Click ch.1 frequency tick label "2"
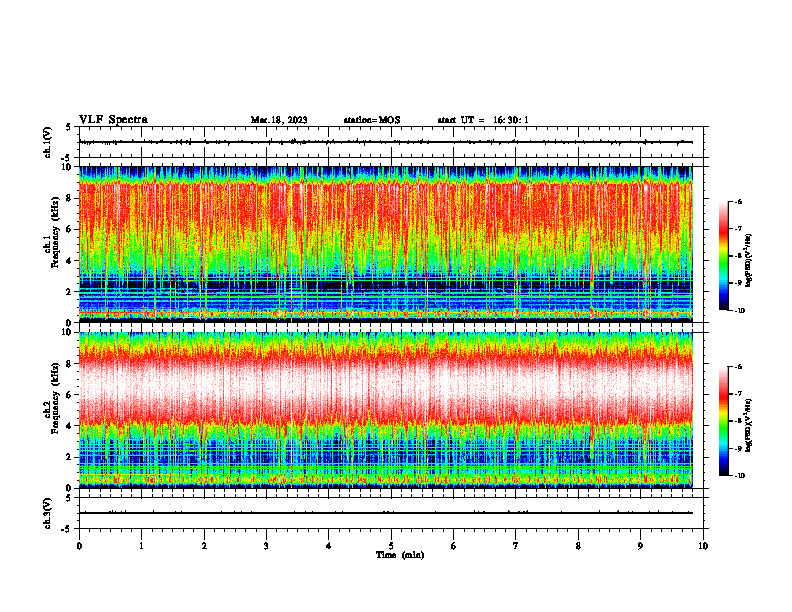Viewport: 792px width, 612px height. click(70, 291)
